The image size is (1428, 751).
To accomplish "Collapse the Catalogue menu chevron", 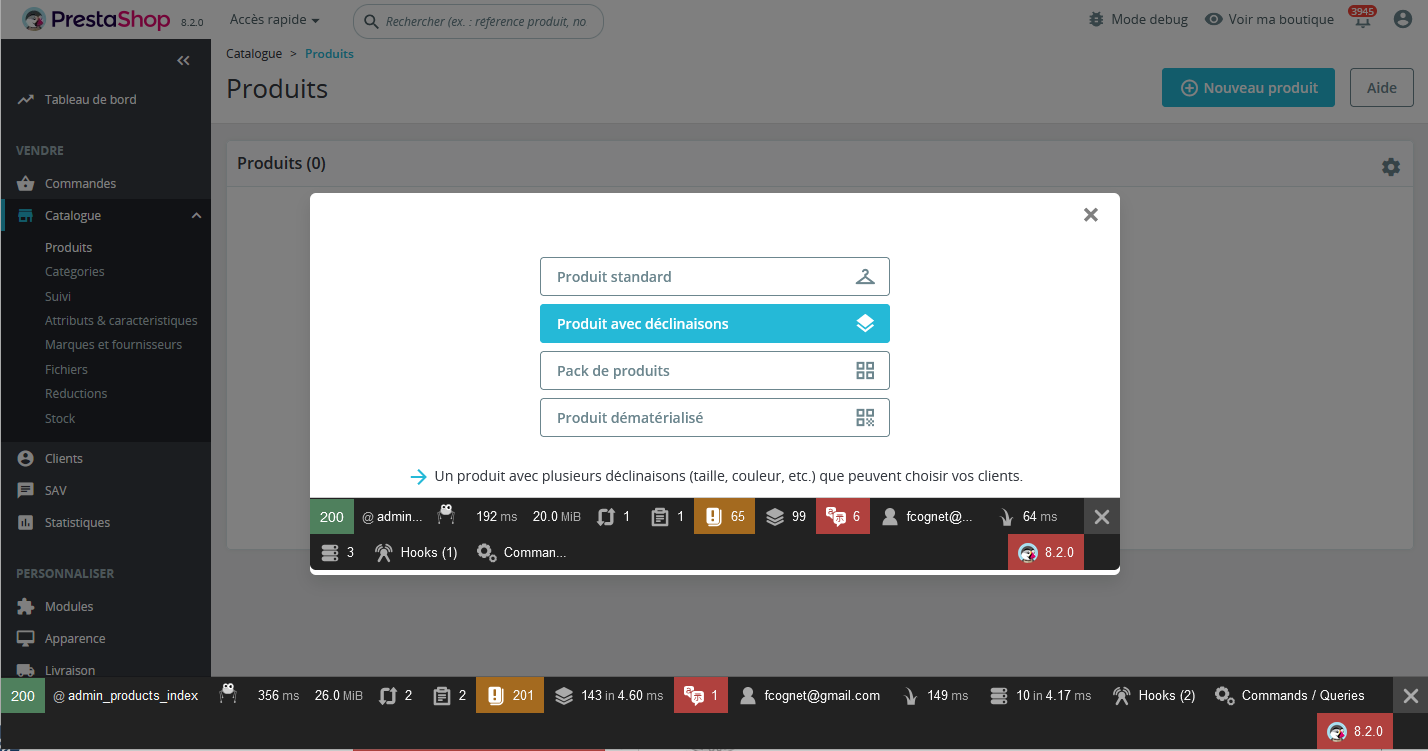I will 196,215.
